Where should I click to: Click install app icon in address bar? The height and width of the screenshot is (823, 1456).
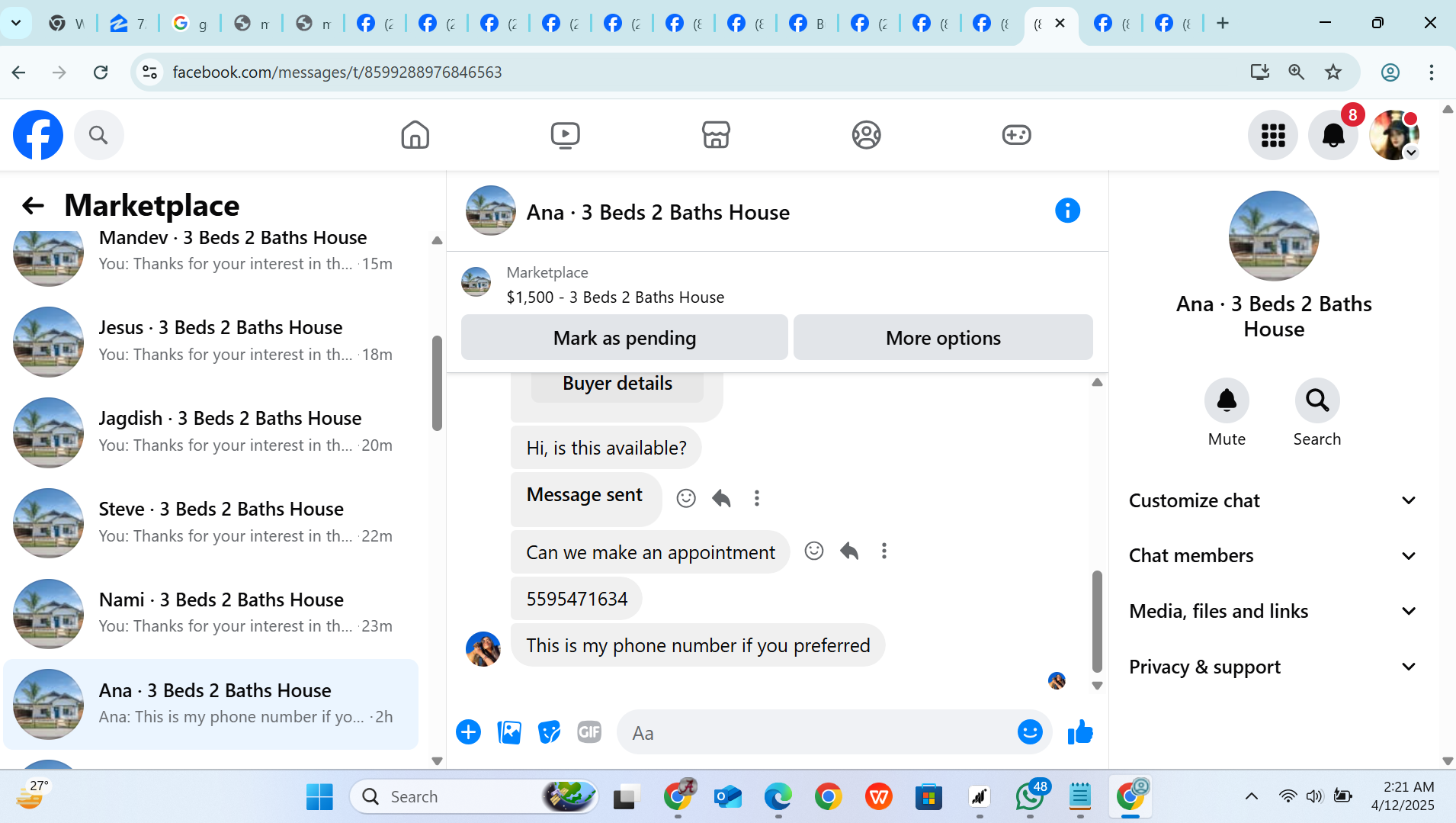coord(1259,72)
